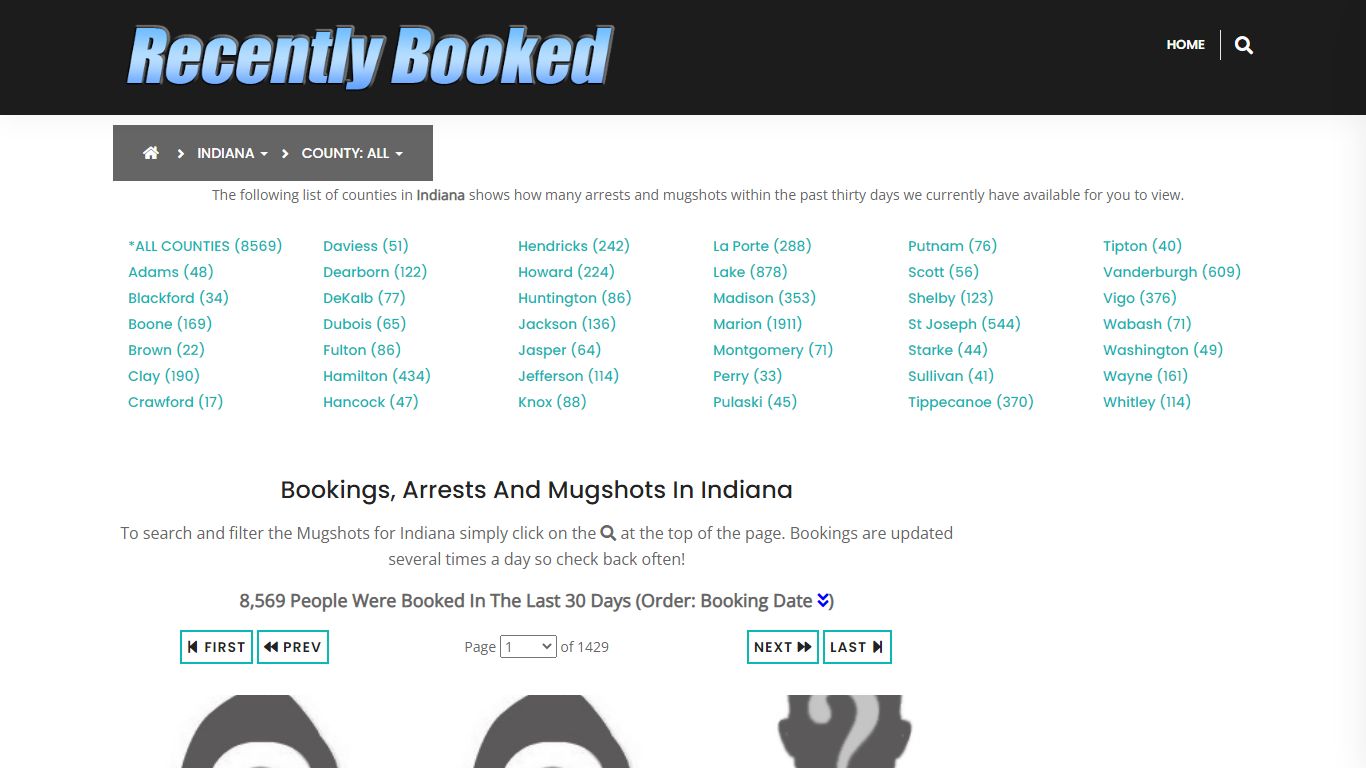Toggle booking date sort order arrow
The height and width of the screenshot is (768, 1366).
coord(823,600)
